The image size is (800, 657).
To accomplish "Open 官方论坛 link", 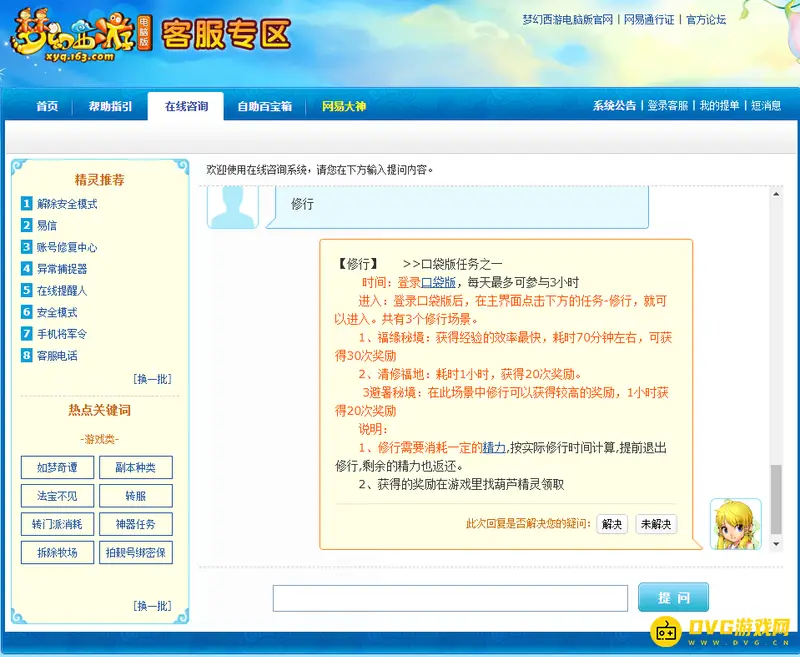I will click(706, 19).
